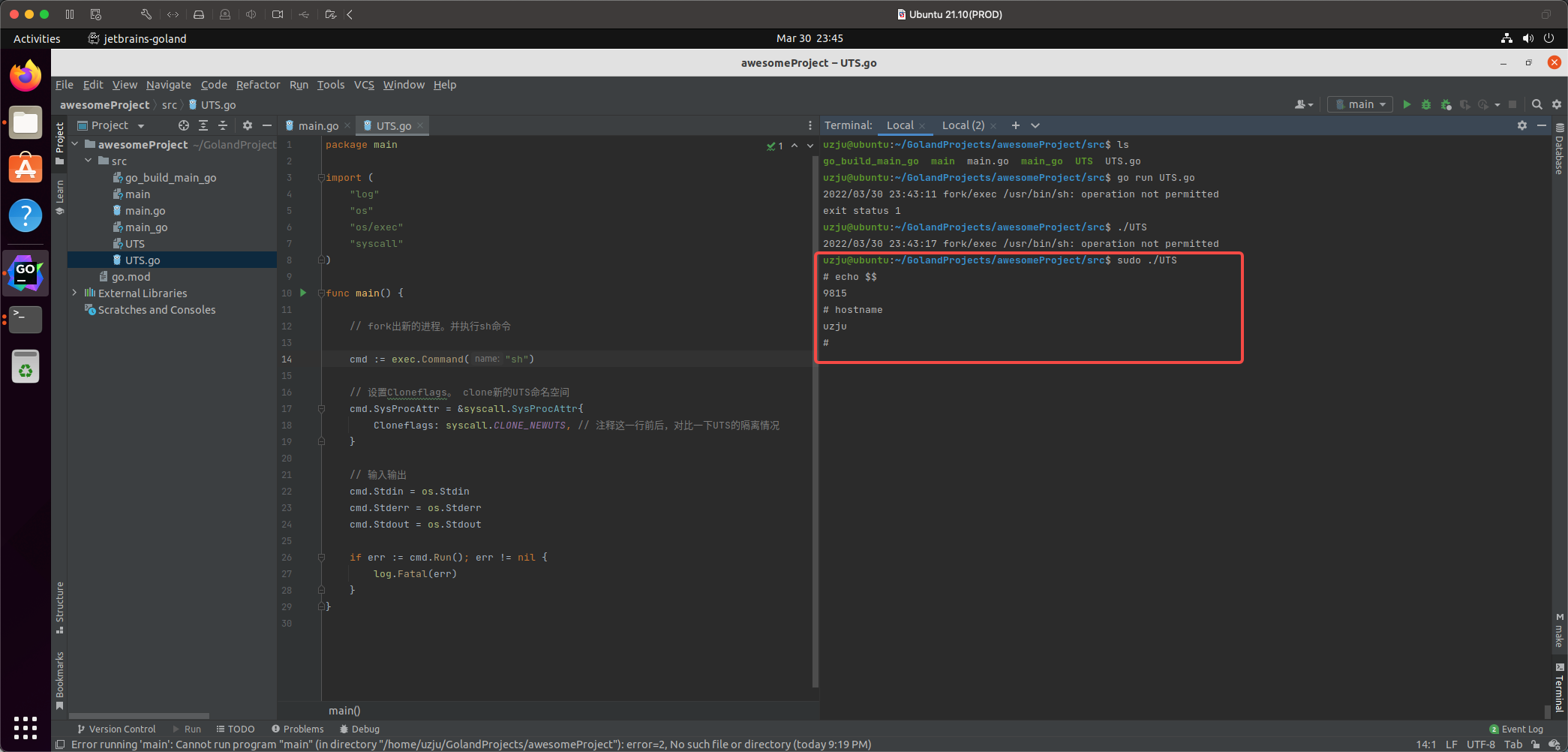1568x752 pixels.
Task: Hide the Project panel with the minus icon
Action: [x=267, y=125]
